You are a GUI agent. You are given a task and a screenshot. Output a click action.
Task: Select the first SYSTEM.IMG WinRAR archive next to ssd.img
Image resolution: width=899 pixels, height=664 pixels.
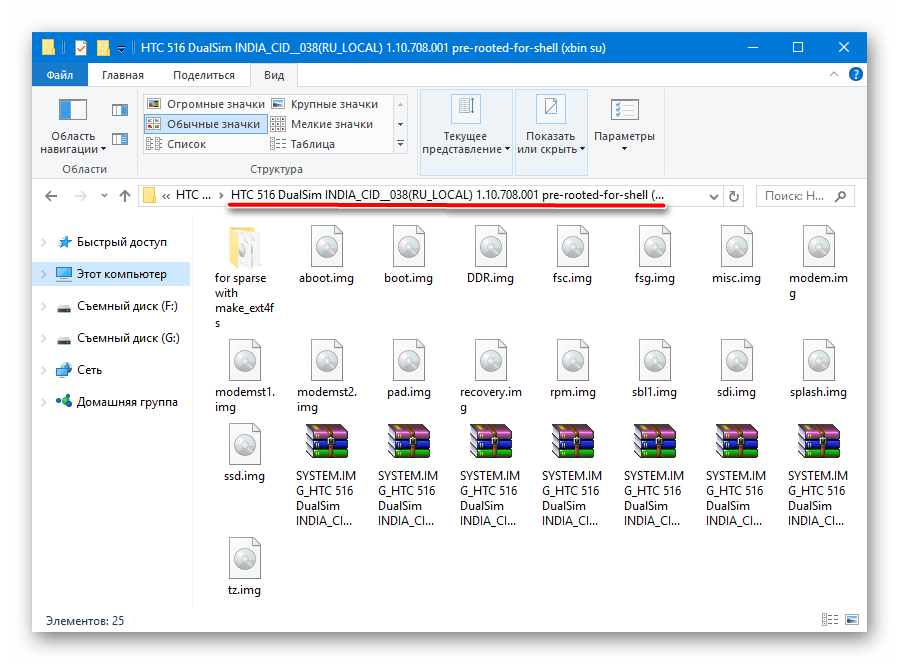coord(326,475)
